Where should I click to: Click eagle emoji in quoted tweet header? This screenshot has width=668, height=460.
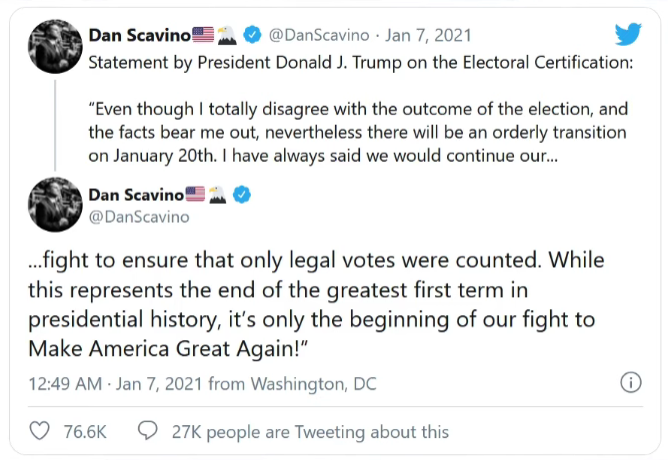(227, 35)
